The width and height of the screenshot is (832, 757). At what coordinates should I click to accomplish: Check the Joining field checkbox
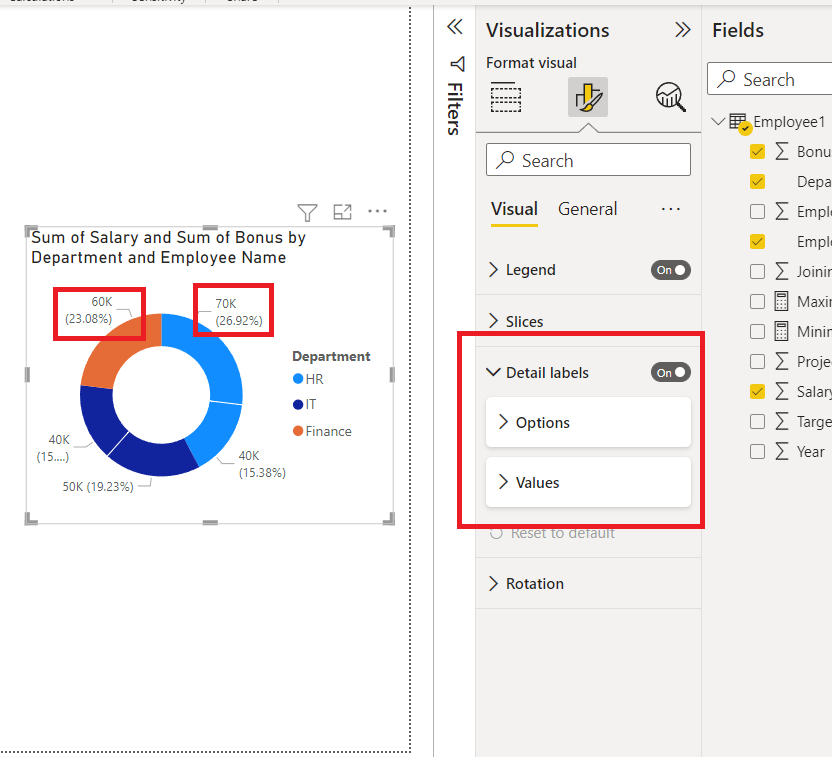757,272
